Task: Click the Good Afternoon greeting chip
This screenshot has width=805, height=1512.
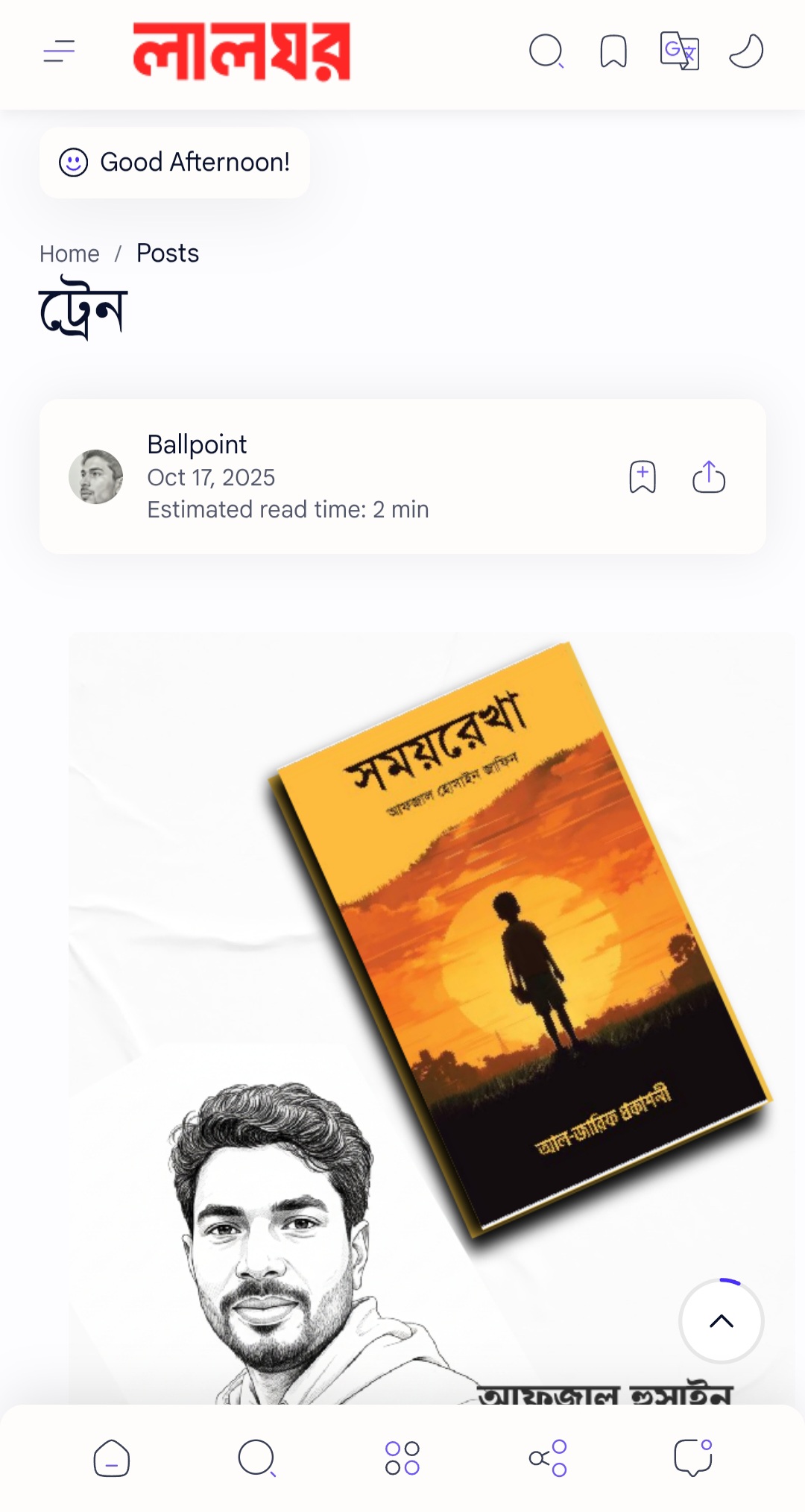Action: pyautogui.click(x=174, y=163)
